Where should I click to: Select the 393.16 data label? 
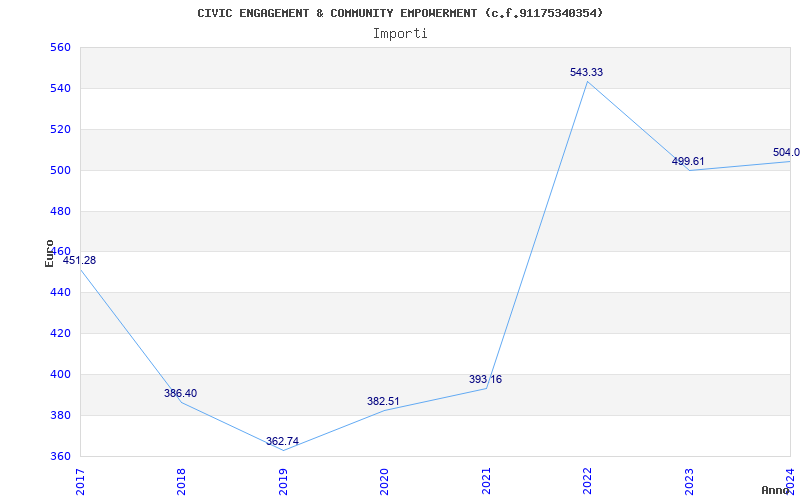485,380
